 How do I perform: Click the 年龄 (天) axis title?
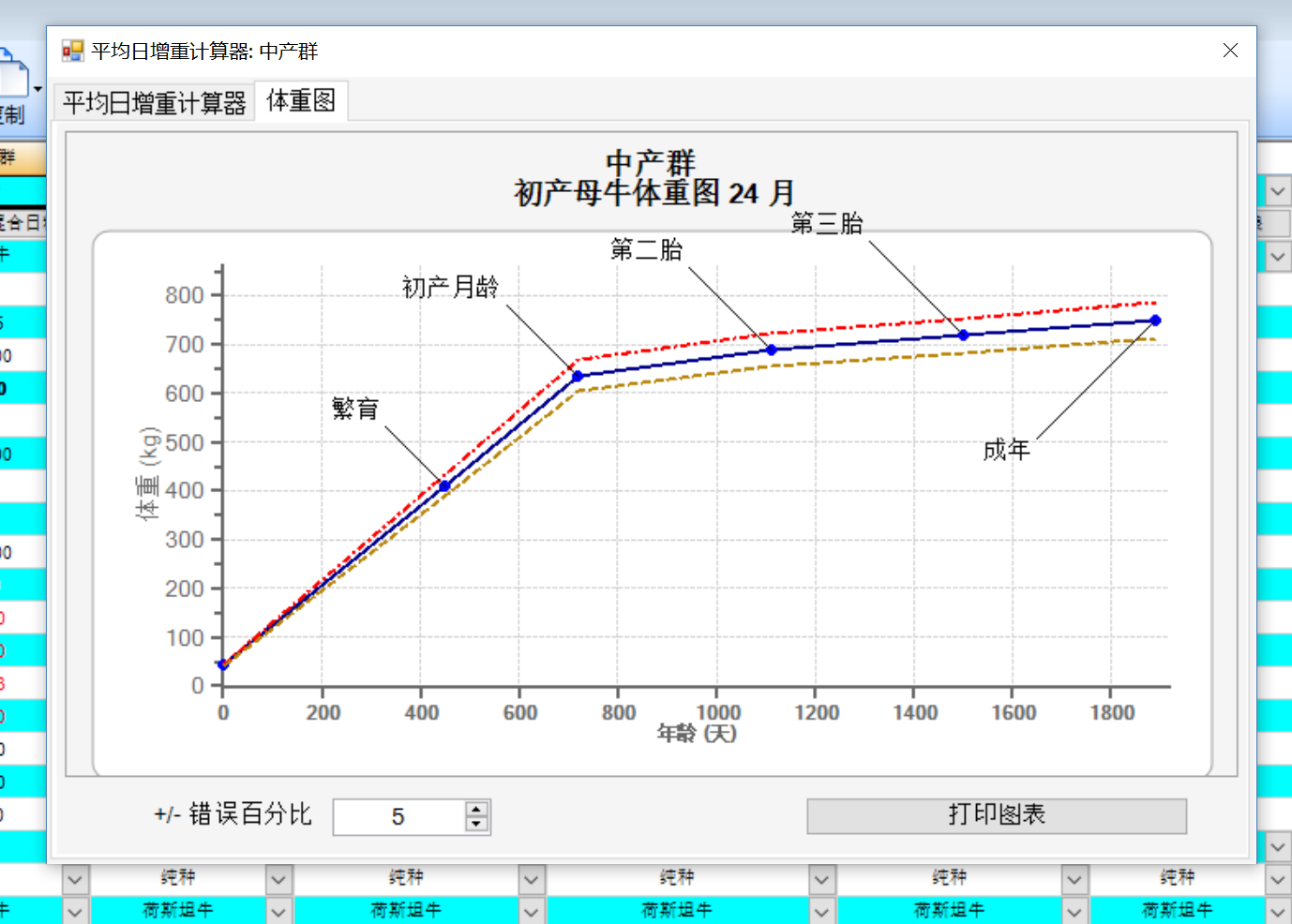tap(697, 733)
